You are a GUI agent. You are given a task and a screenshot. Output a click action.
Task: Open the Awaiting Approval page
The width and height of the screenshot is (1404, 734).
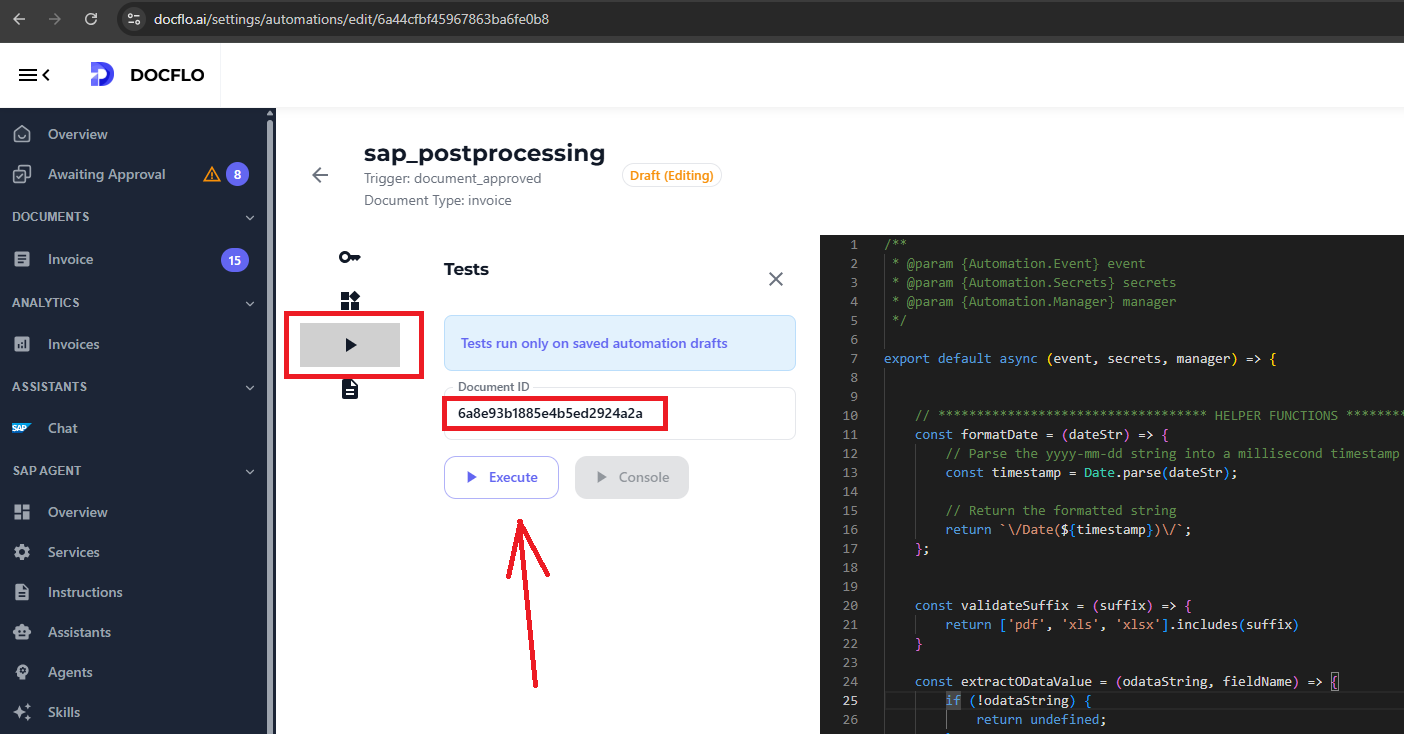point(106,174)
